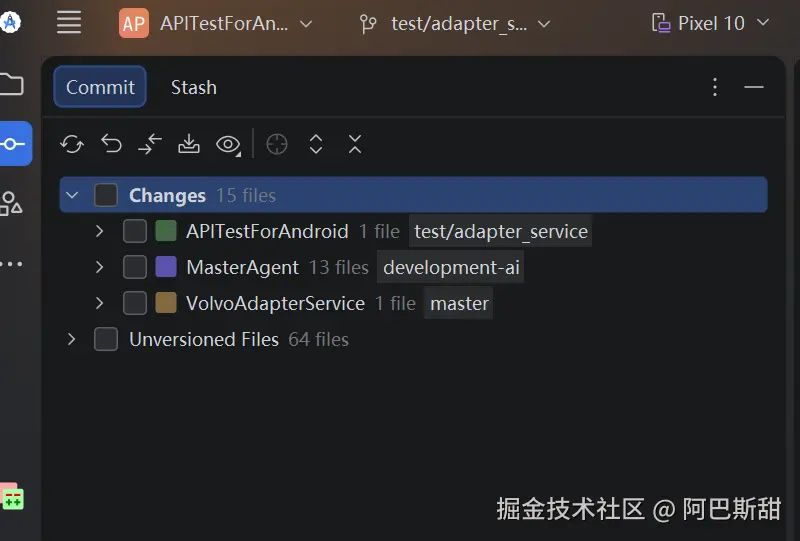The width and height of the screenshot is (800, 541).
Task: Select the VolvoAdapterService repository name
Action: 276,303
